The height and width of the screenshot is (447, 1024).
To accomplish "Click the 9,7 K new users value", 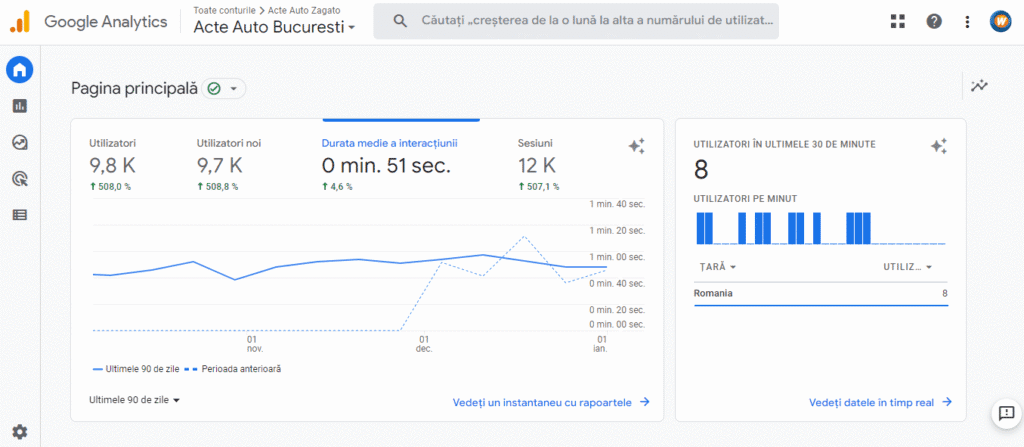I will pyautogui.click(x=219, y=165).
